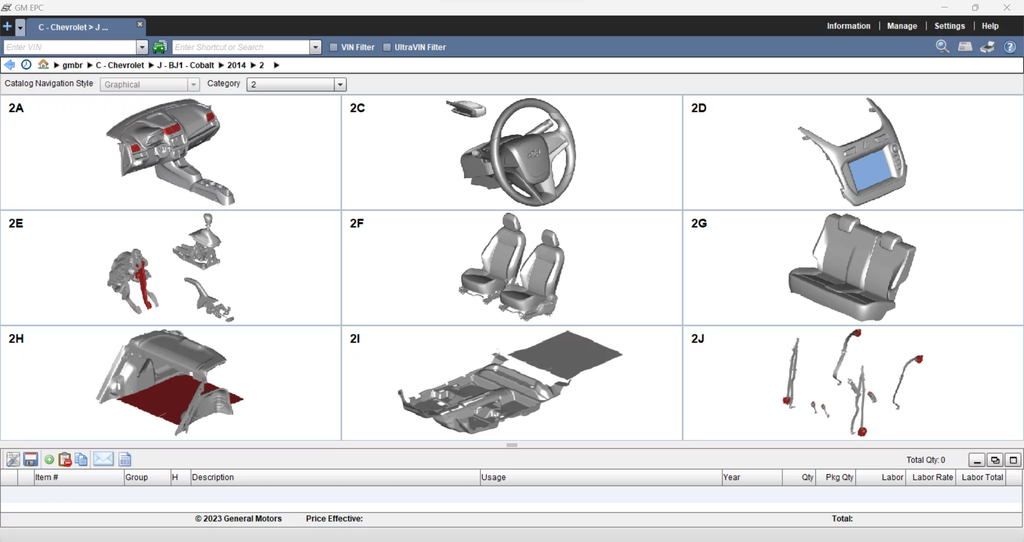Viewport: 1024px width, 542px height.
Task: Click the envelope email icon in parts list toolbar
Action: [x=103, y=459]
